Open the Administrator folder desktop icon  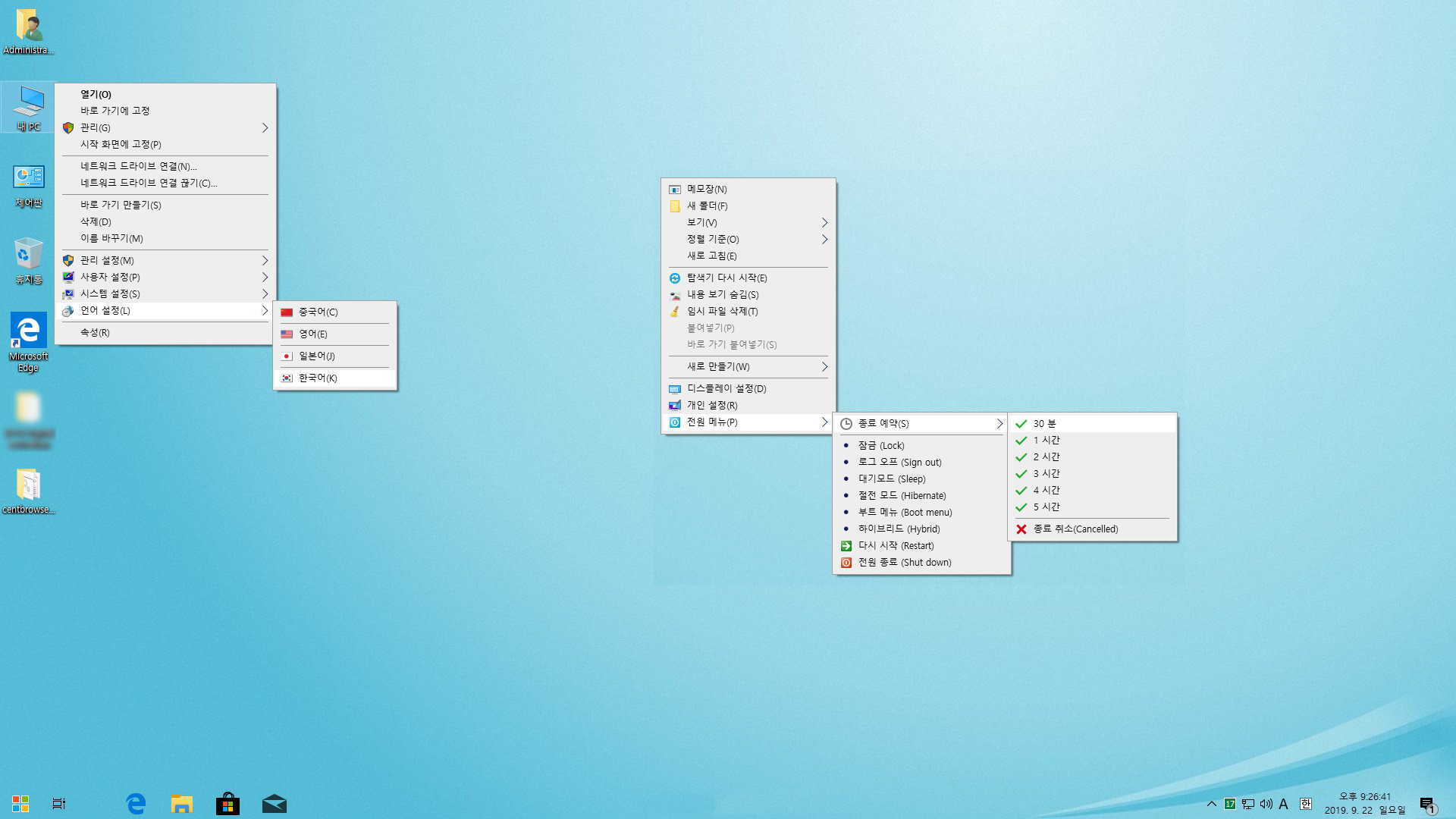point(28,32)
